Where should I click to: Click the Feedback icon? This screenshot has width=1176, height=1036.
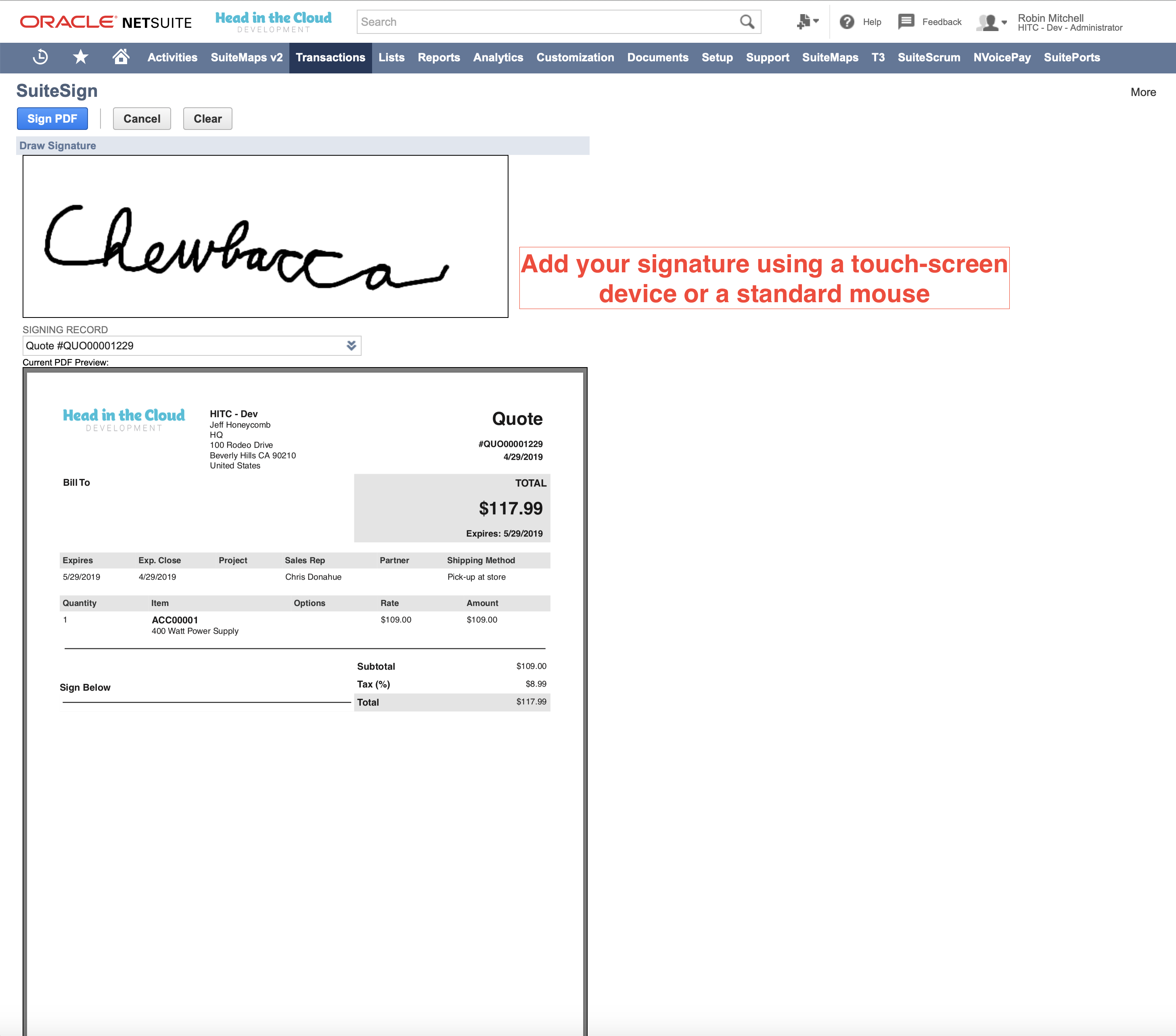tap(907, 21)
